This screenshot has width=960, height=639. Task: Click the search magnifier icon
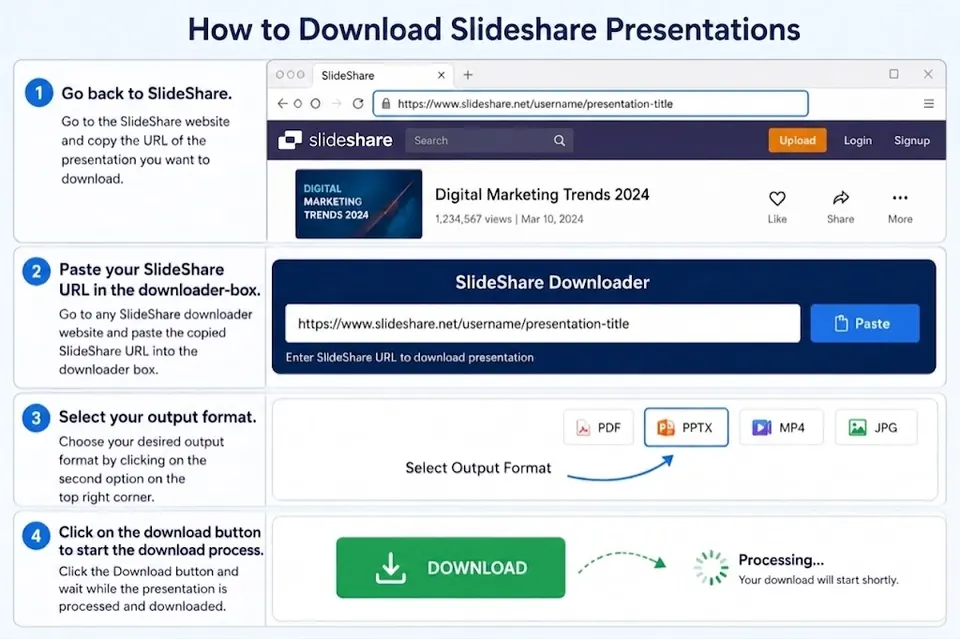tap(559, 140)
